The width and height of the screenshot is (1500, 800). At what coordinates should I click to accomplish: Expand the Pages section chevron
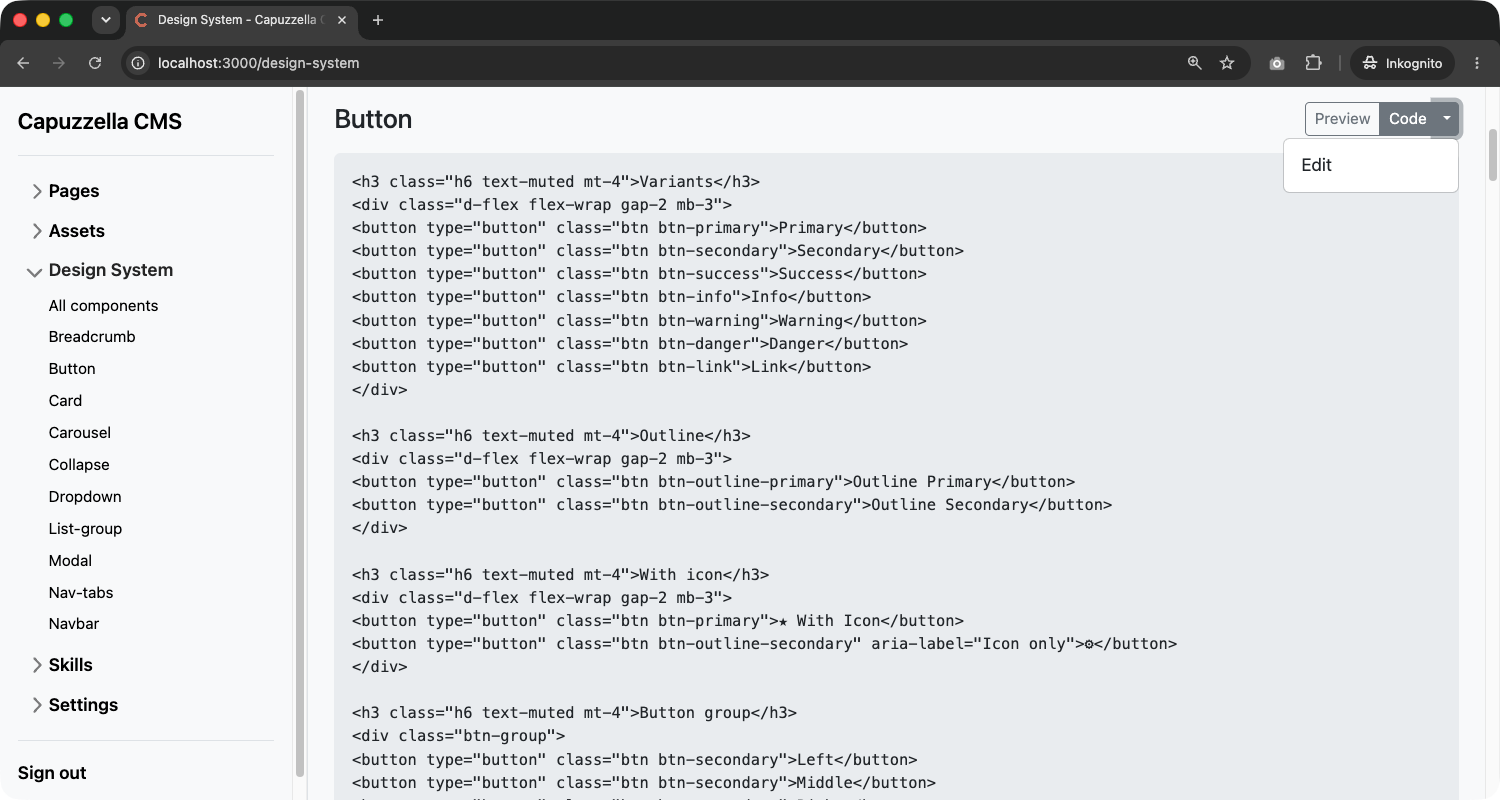point(36,191)
